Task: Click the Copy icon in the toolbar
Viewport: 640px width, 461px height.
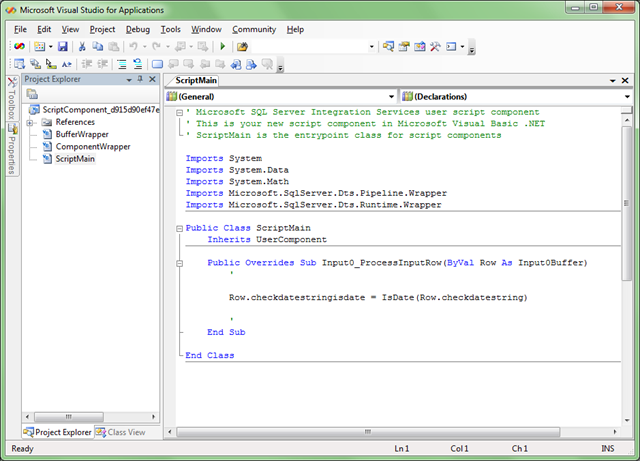Action: point(97,47)
